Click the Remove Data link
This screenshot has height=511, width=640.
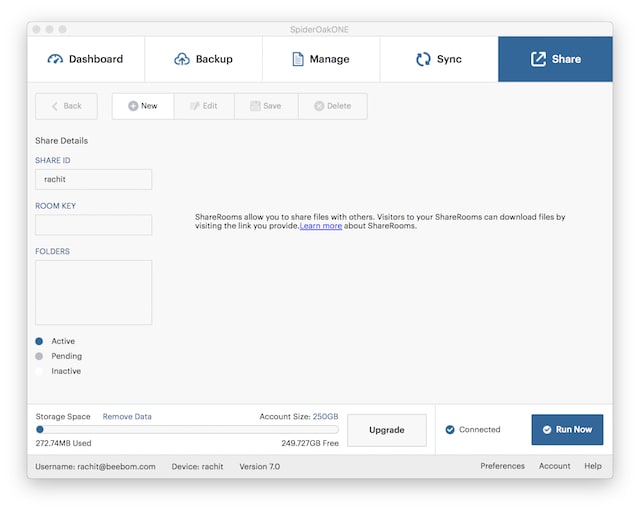pos(127,417)
